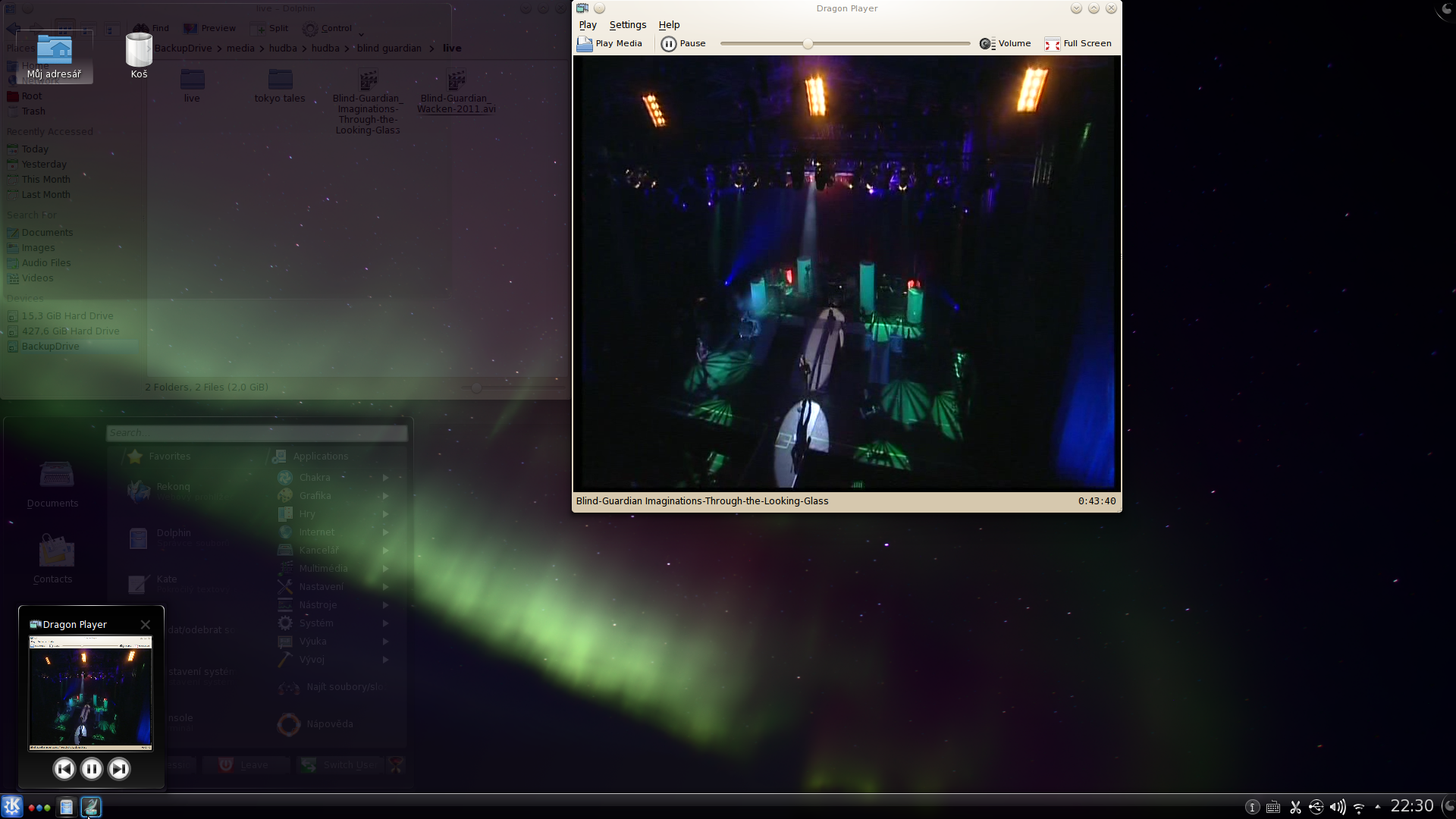Click the Blind-Guardian title in status bar
This screenshot has width=1456, height=819.
[x=702, y=501]
